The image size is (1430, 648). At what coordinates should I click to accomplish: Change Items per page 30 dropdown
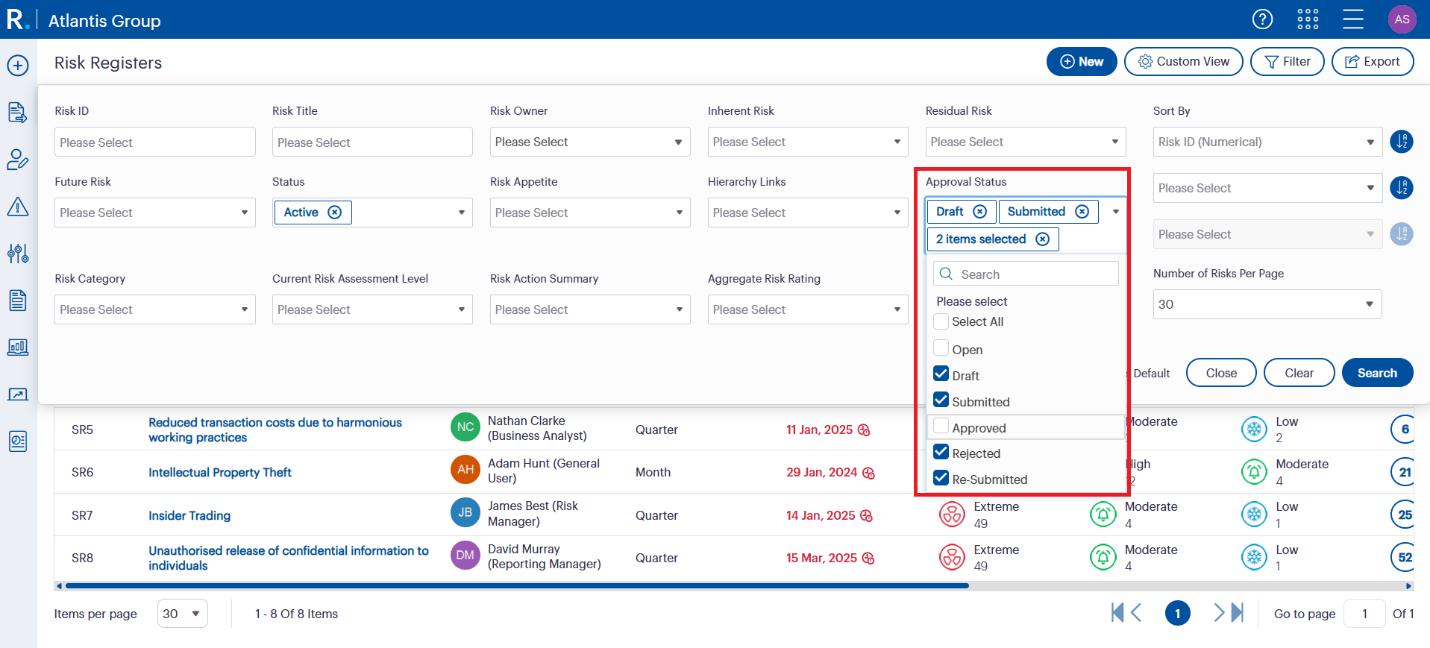click(x=182, y=614)
